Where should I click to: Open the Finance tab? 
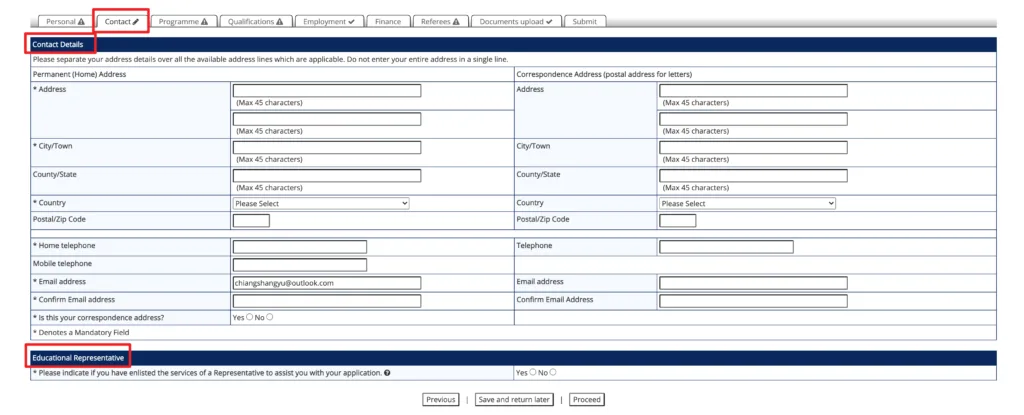(387, 21)
